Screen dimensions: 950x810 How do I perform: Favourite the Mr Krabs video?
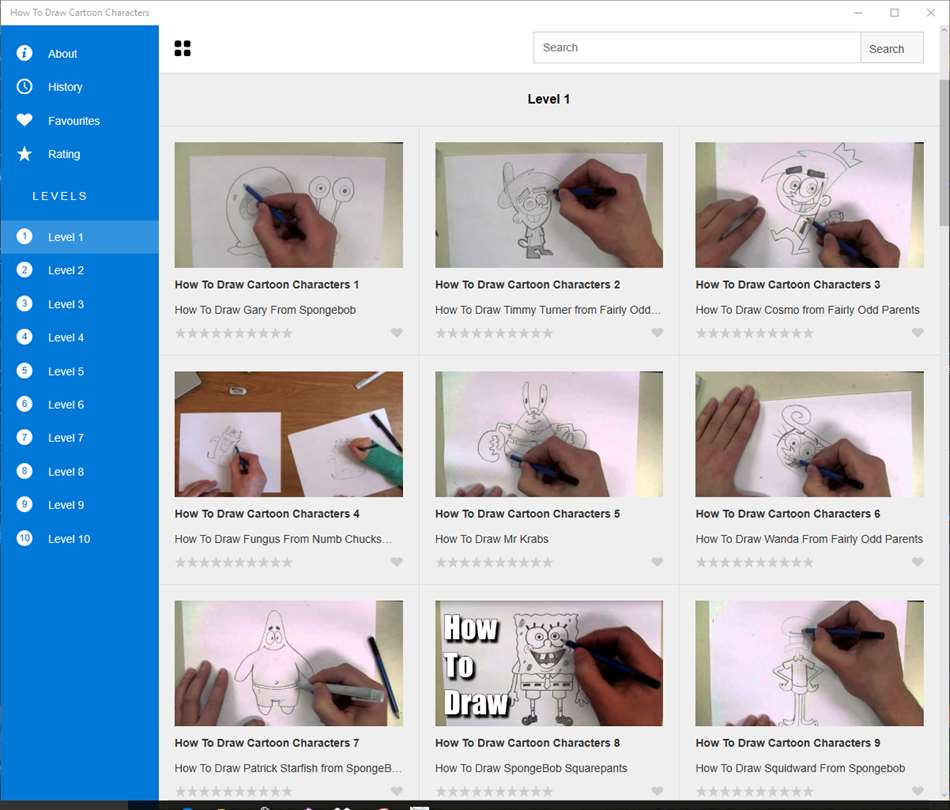(x=657, y=562)
